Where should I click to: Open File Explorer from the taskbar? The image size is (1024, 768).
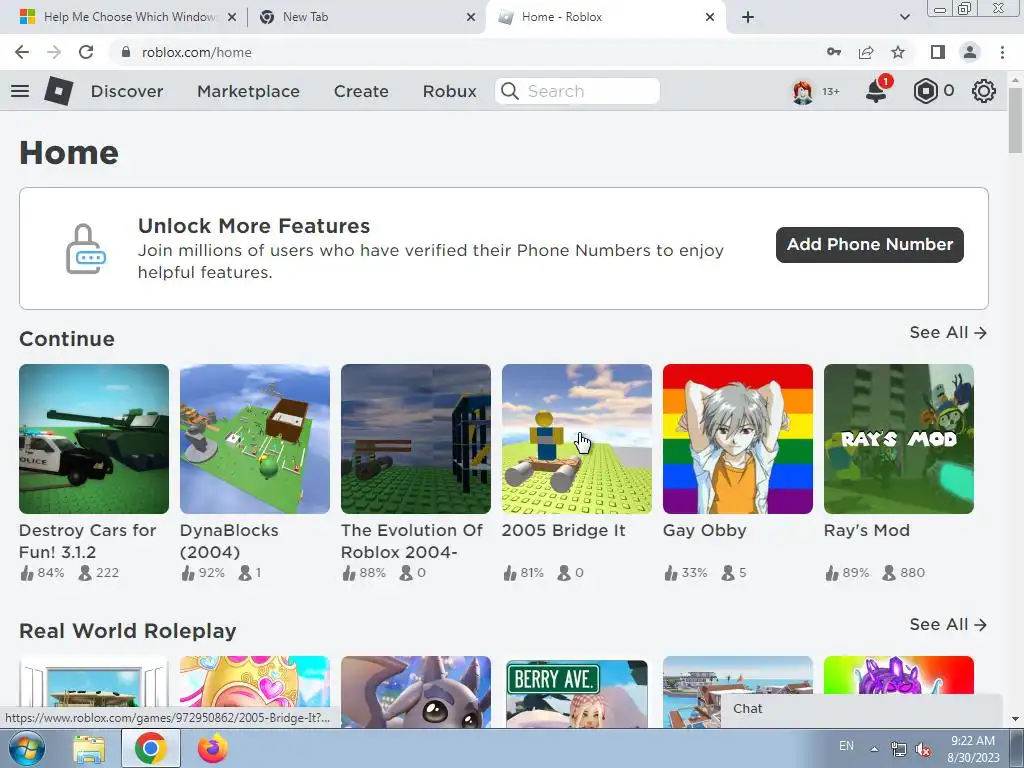pos(89,748)
